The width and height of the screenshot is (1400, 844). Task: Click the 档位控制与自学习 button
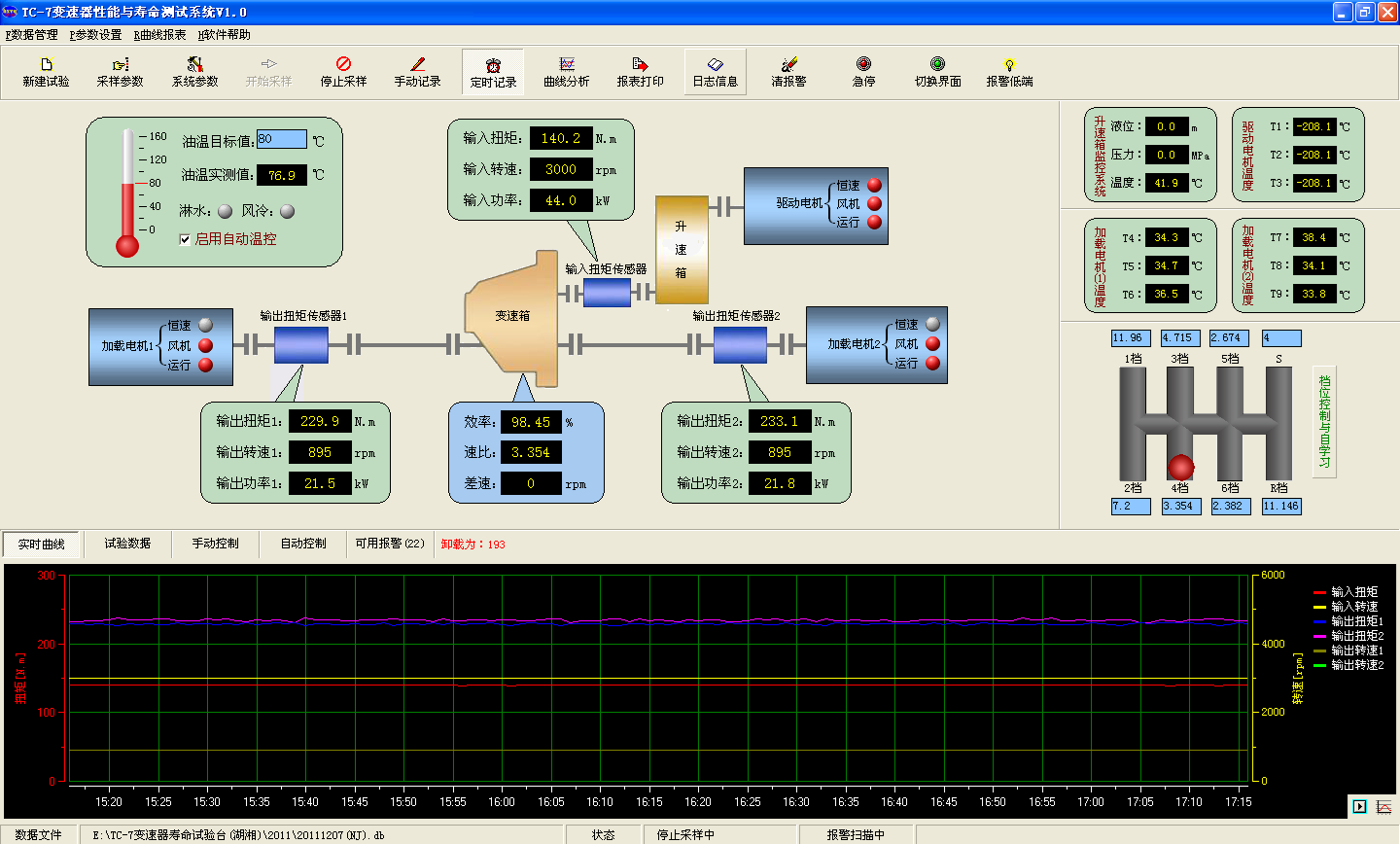(1324, 422)
